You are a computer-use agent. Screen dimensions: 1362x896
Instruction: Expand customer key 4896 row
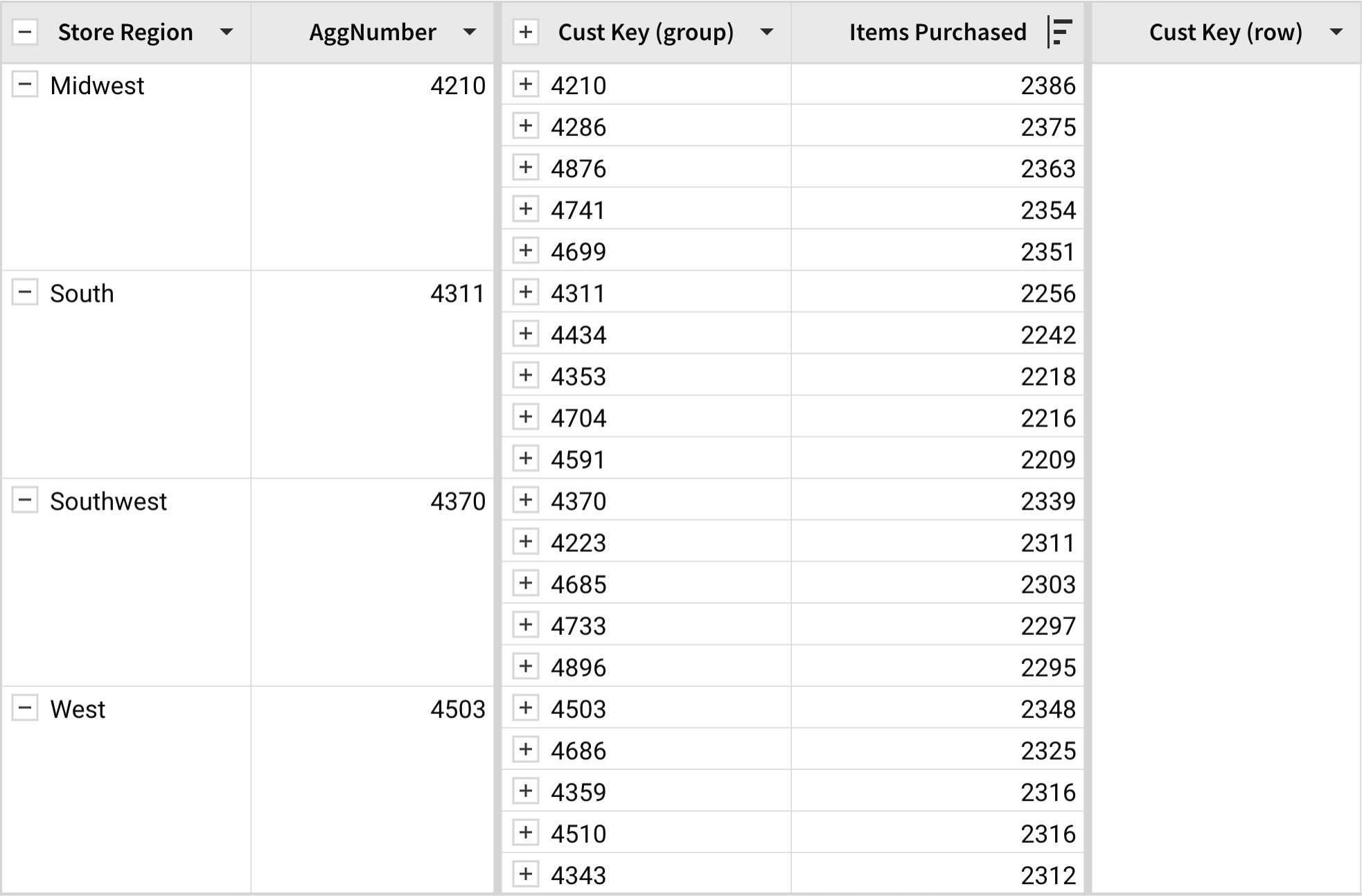tap(526, 666)
